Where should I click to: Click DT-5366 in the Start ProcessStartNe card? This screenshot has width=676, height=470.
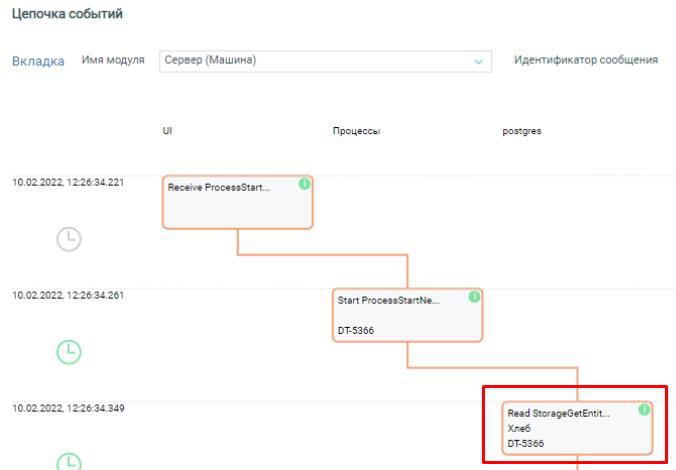click(x=356, y=330)
